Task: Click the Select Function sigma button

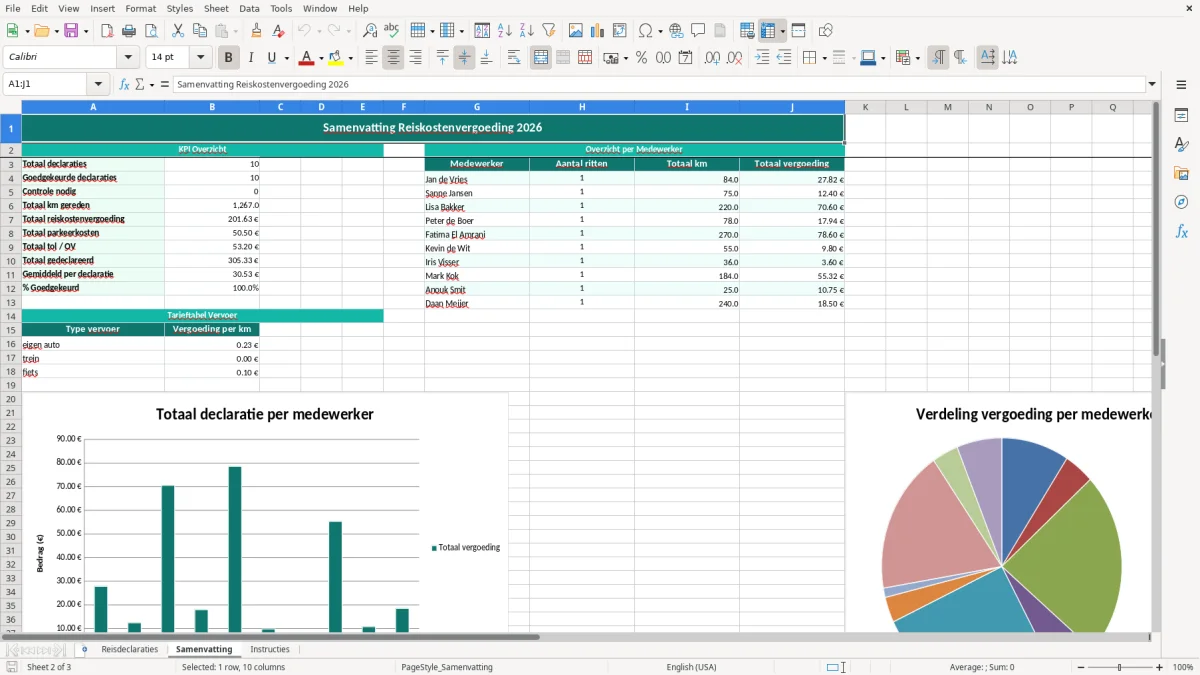Action: [x=140, y=84]
